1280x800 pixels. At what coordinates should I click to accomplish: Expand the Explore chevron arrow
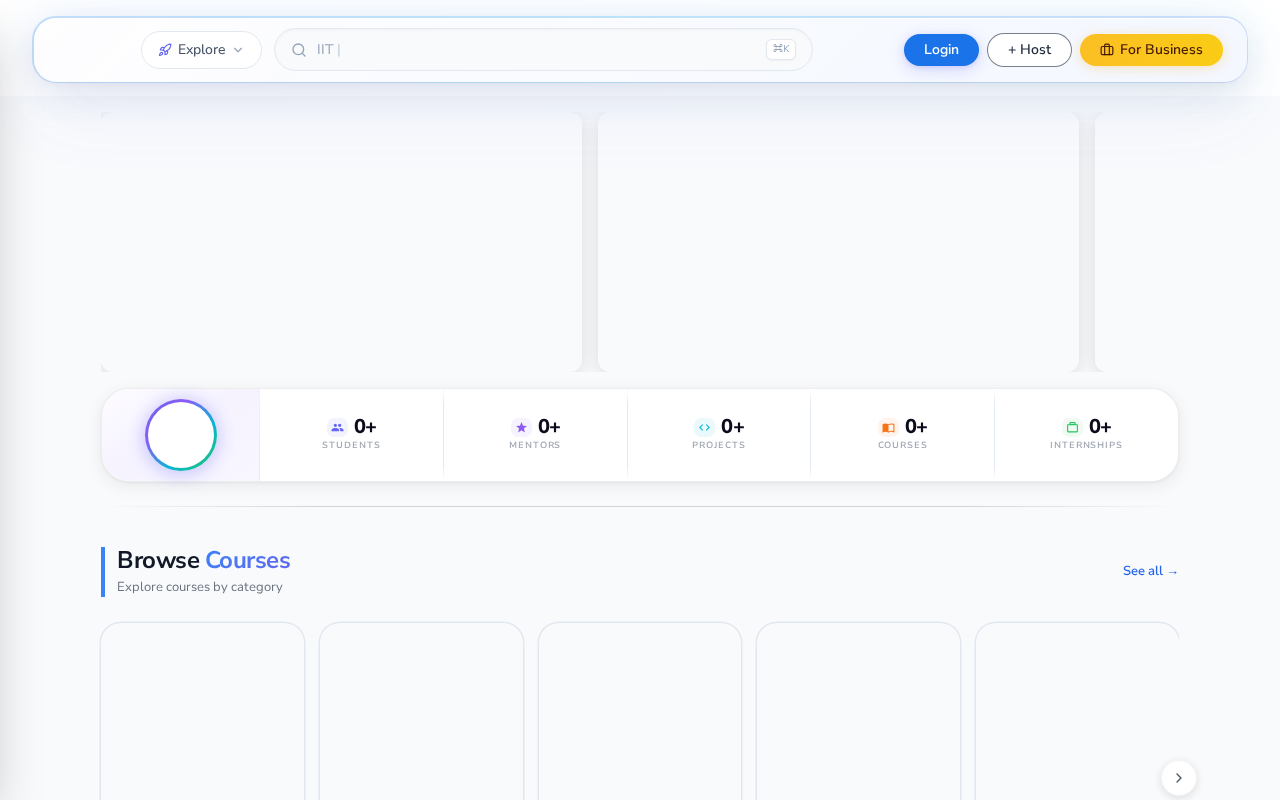238,50
